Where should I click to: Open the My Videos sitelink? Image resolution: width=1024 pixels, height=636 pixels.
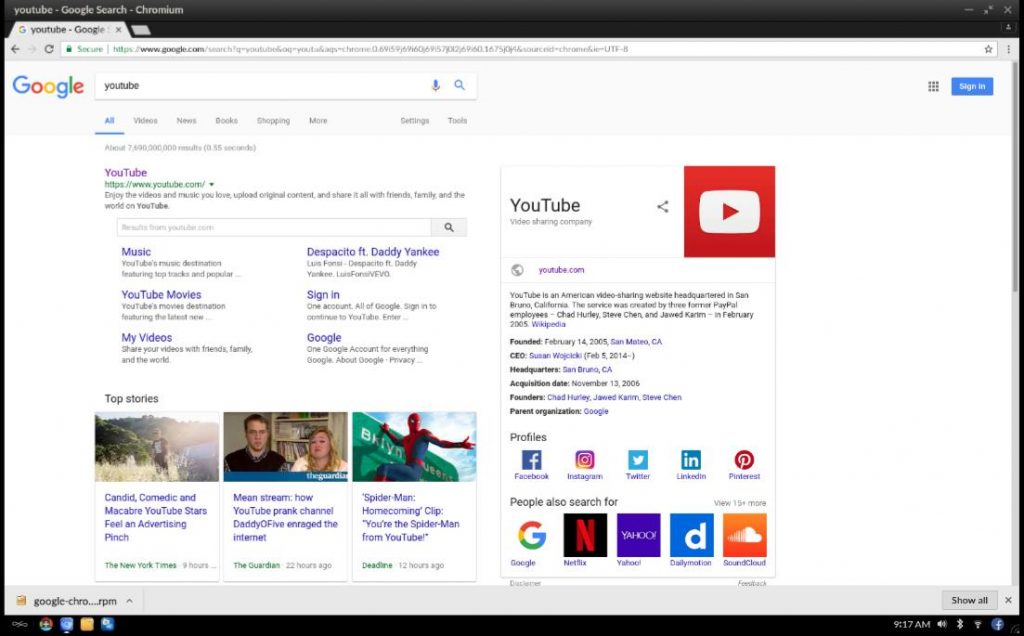pyautogui.click(x=147, y=338)
